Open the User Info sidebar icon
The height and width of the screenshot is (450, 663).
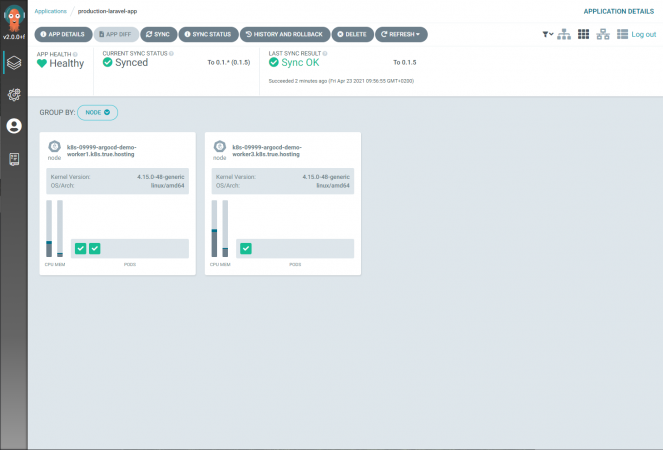click(14, 126)
